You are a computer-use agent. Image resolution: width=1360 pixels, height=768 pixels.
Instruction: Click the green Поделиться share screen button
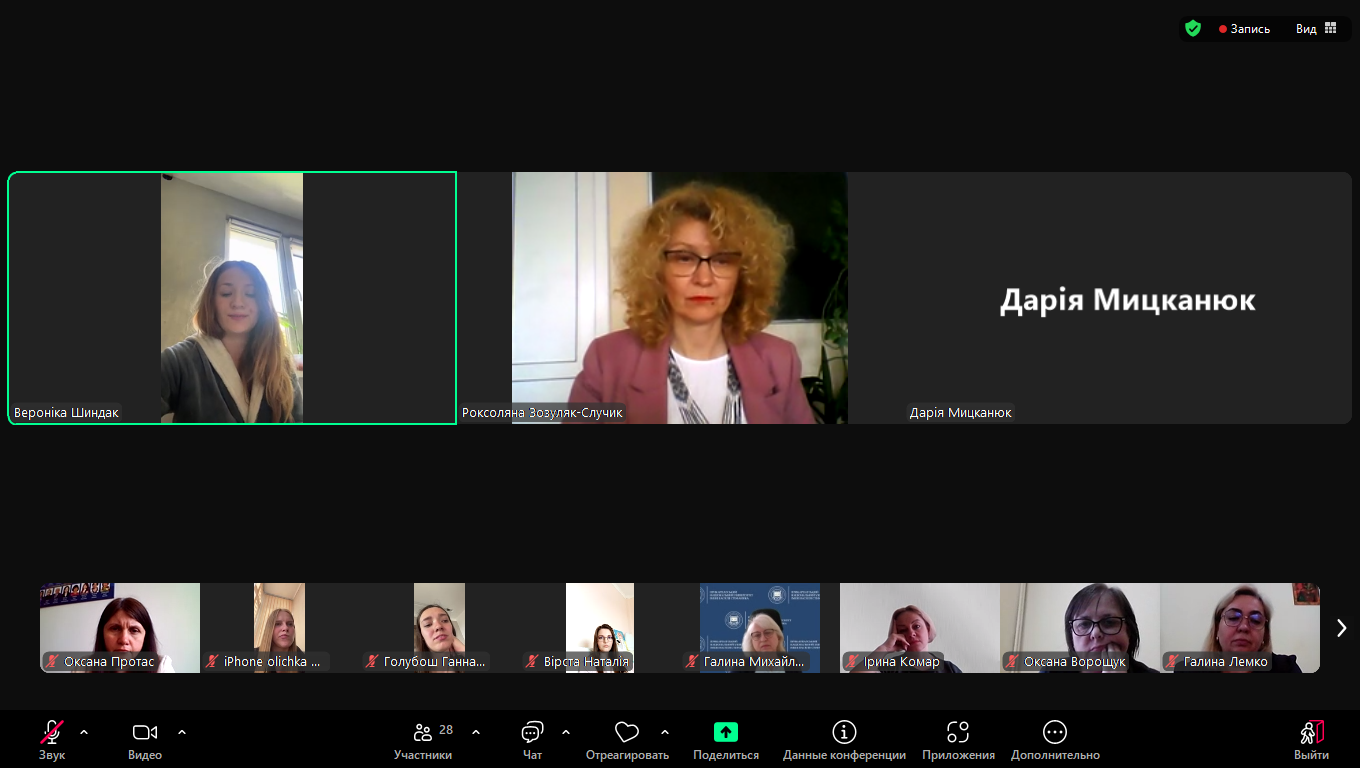tap(726, 733)
